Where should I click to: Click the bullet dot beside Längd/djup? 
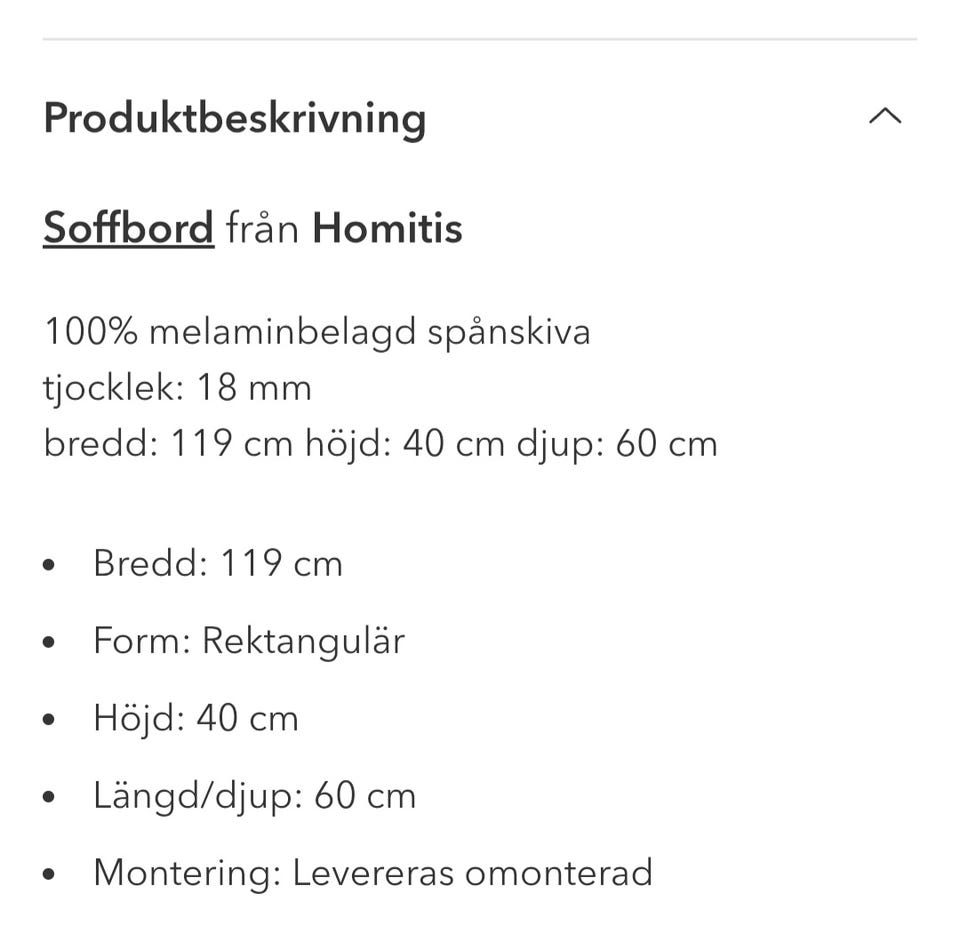click(x=50, y=798)
